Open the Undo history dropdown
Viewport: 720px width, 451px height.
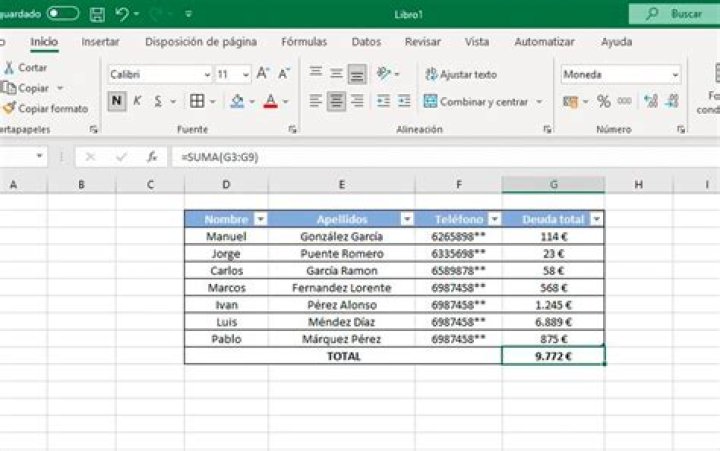[136, 14]
